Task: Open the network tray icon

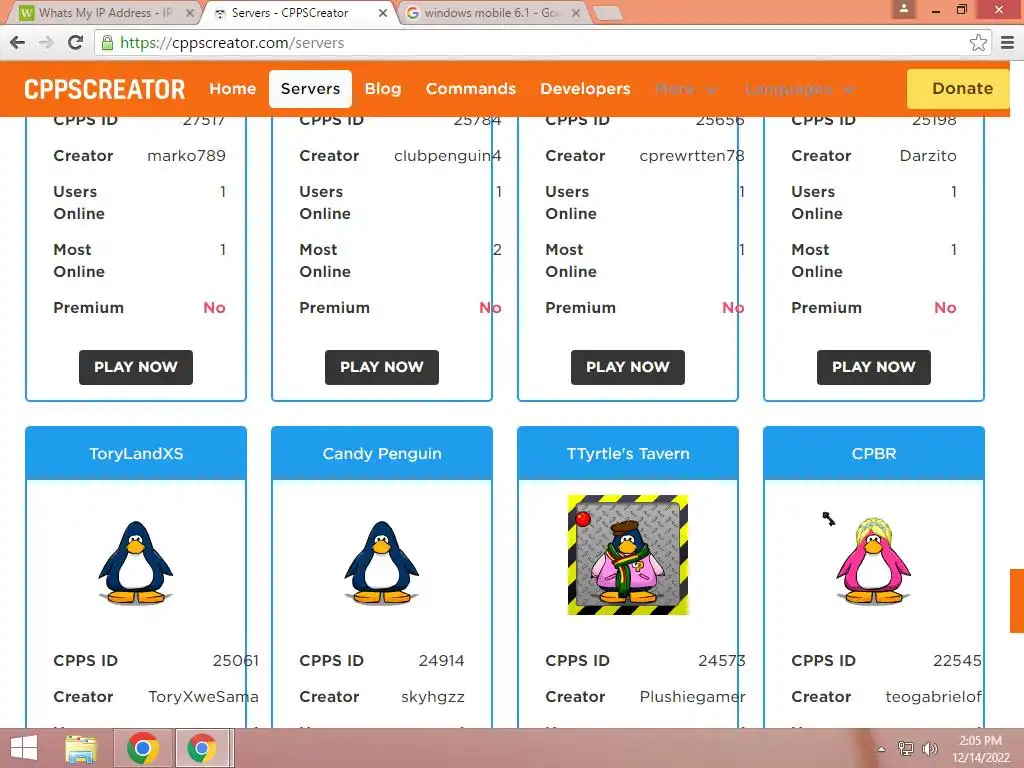Action: click(906, 749)
